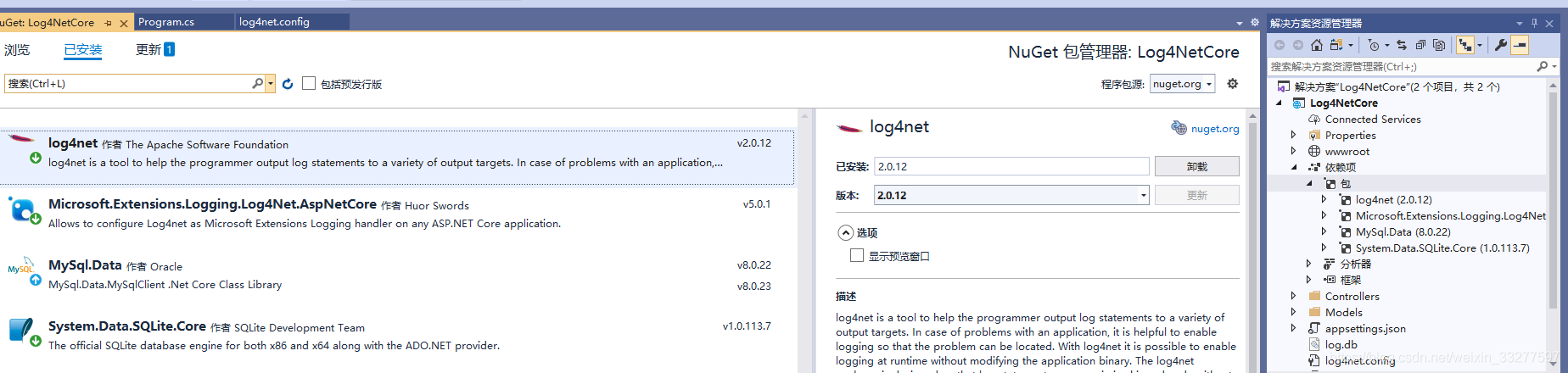Select log.db file in Solution Explorer
Screen dimensions: 1568x373
click(1341, 344)
